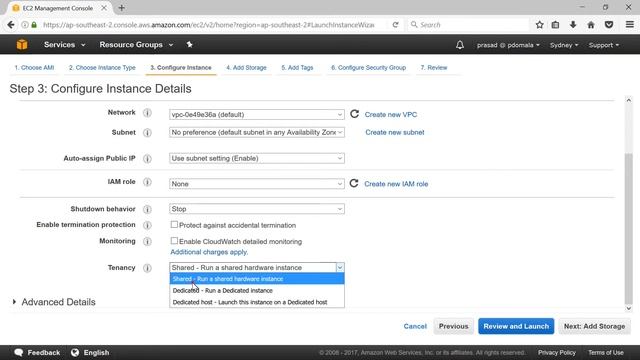This screenshot has width=640, height=360.
Task: Click the Feedback speech bubble icon
Action: pos(18,352)
